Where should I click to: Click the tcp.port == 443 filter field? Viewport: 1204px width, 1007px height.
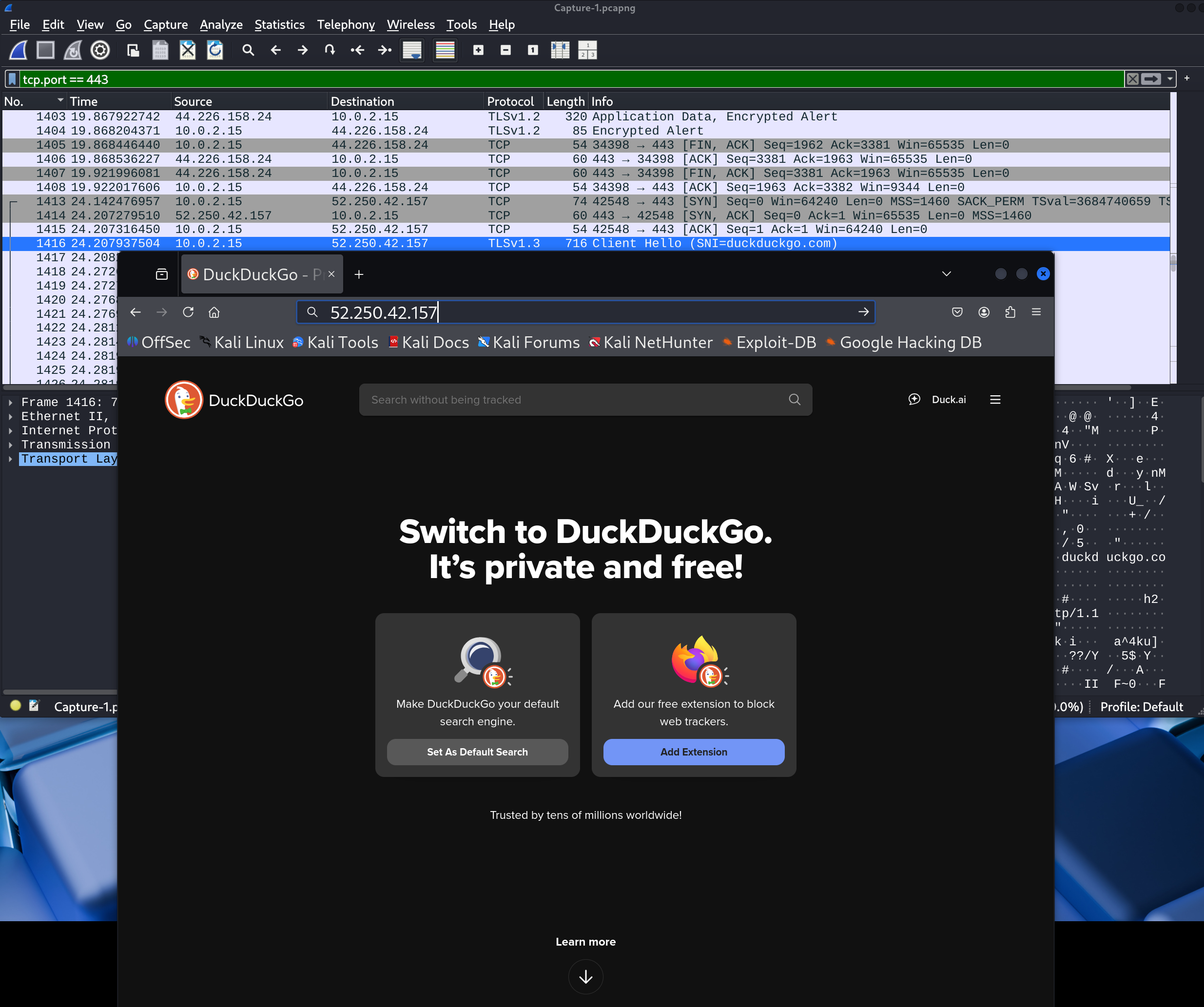(x=572, y=79)
